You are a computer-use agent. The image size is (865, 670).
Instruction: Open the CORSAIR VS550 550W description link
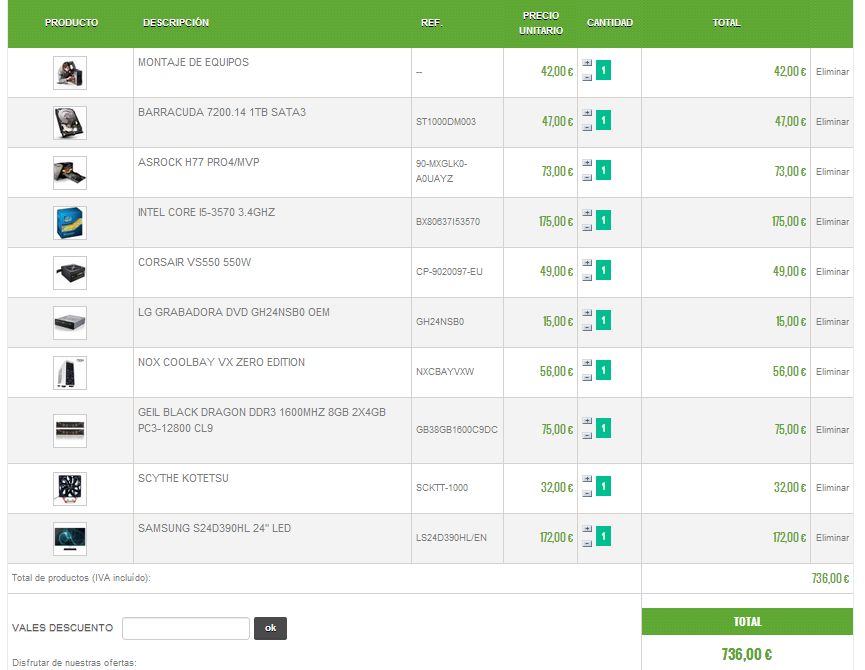pyautogui.click(x=195, y=262)
